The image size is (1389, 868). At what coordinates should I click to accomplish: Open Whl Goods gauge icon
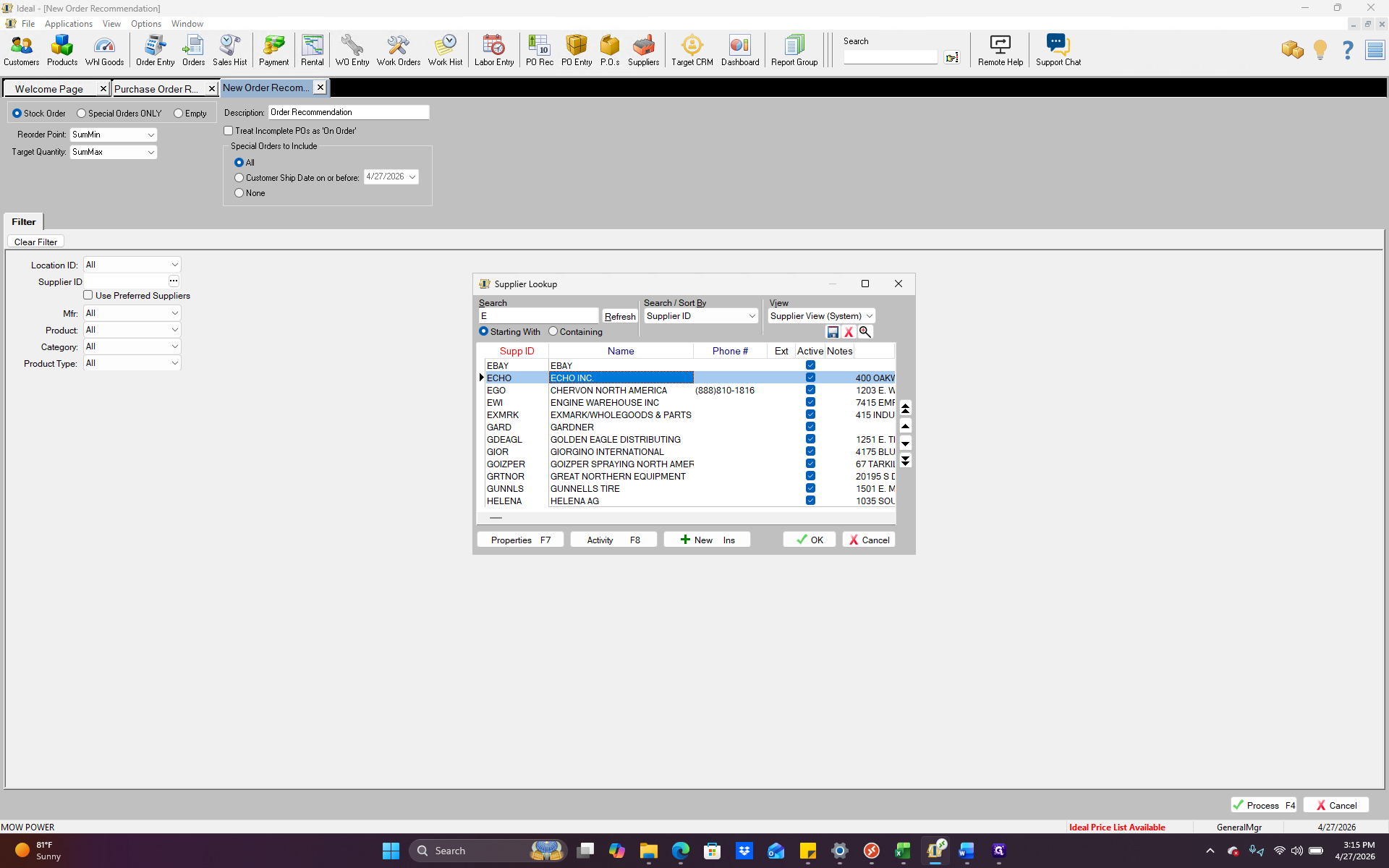pyautogui.click(x=104, y=51)
